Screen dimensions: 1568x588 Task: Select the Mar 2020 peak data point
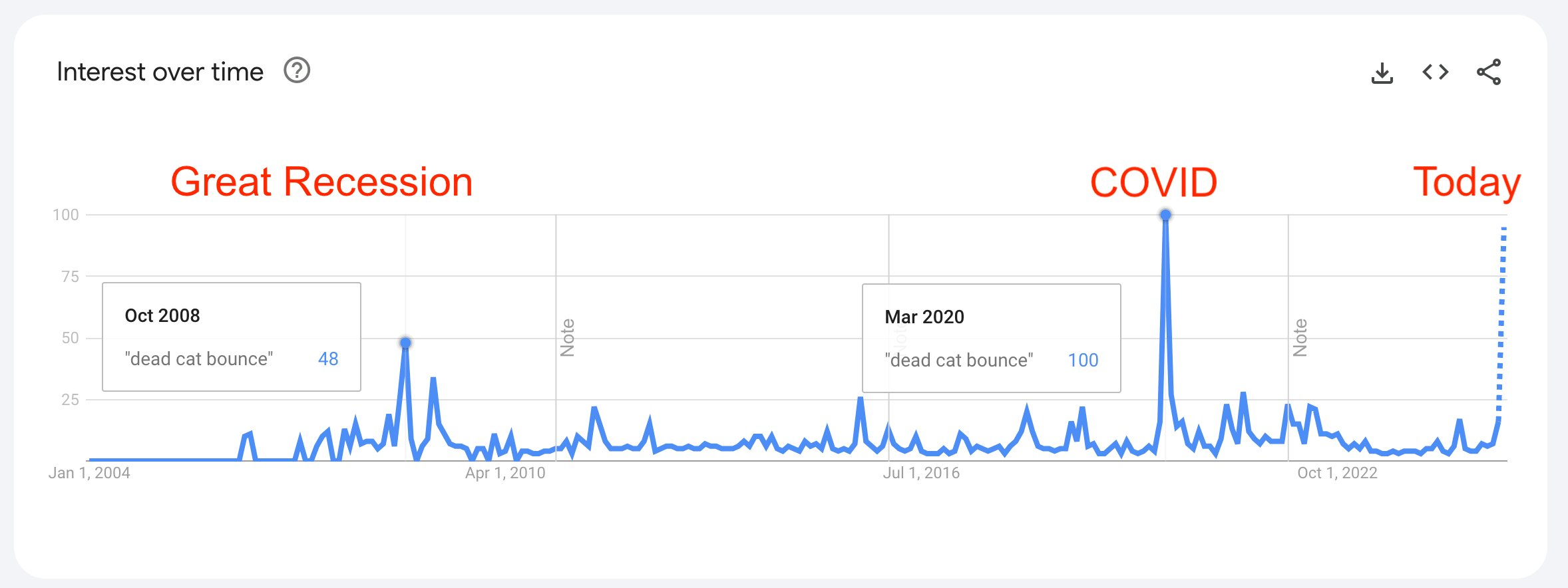[x=1165, y=215]
